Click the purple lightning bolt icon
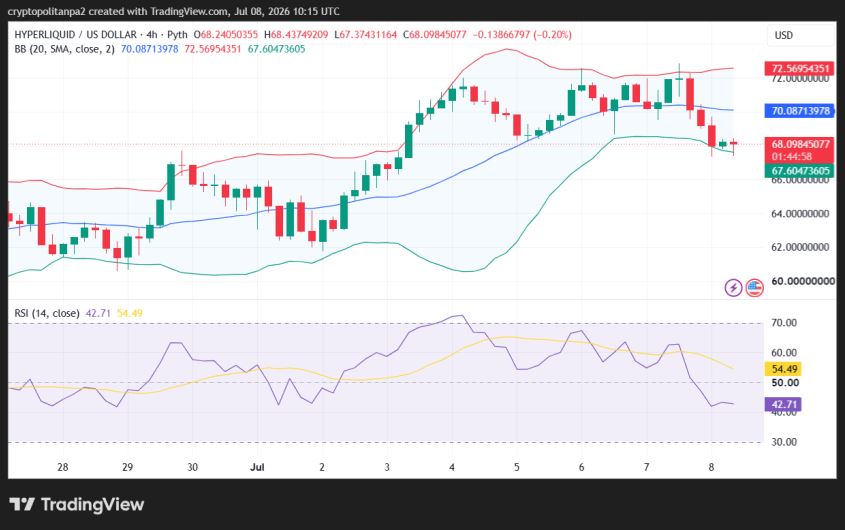Image resolution: width=845 pixels, height=530 pixels. [x=733, y=288]
